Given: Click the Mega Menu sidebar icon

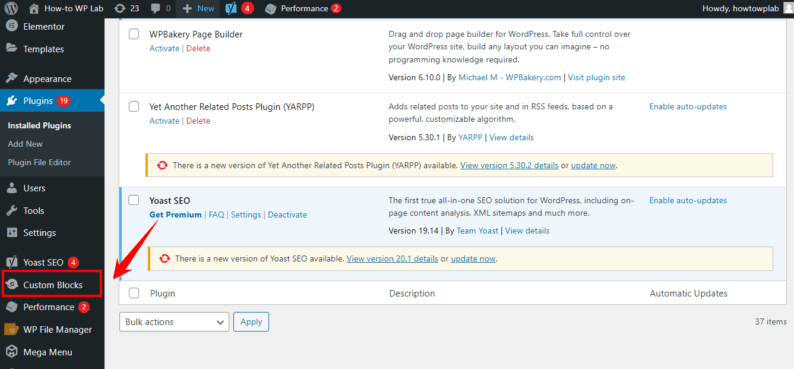Looking at the screenshot, I should pyautogui.click(x=12, y=352).
